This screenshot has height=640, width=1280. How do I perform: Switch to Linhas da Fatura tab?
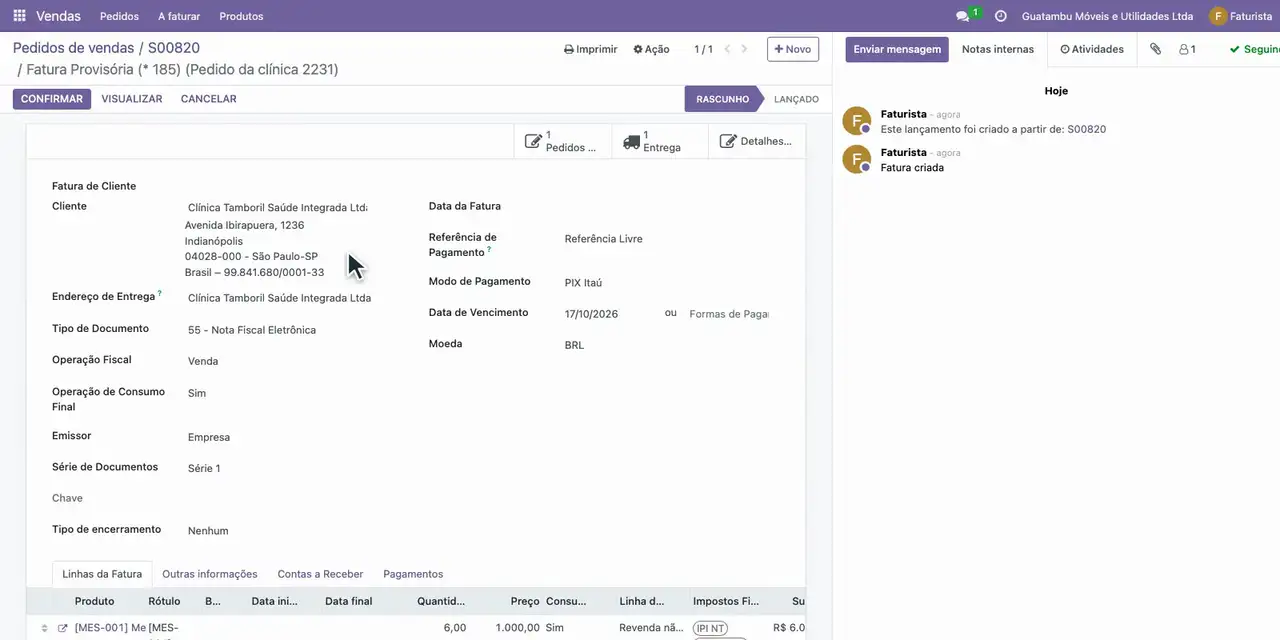click(x=102, y=574)
